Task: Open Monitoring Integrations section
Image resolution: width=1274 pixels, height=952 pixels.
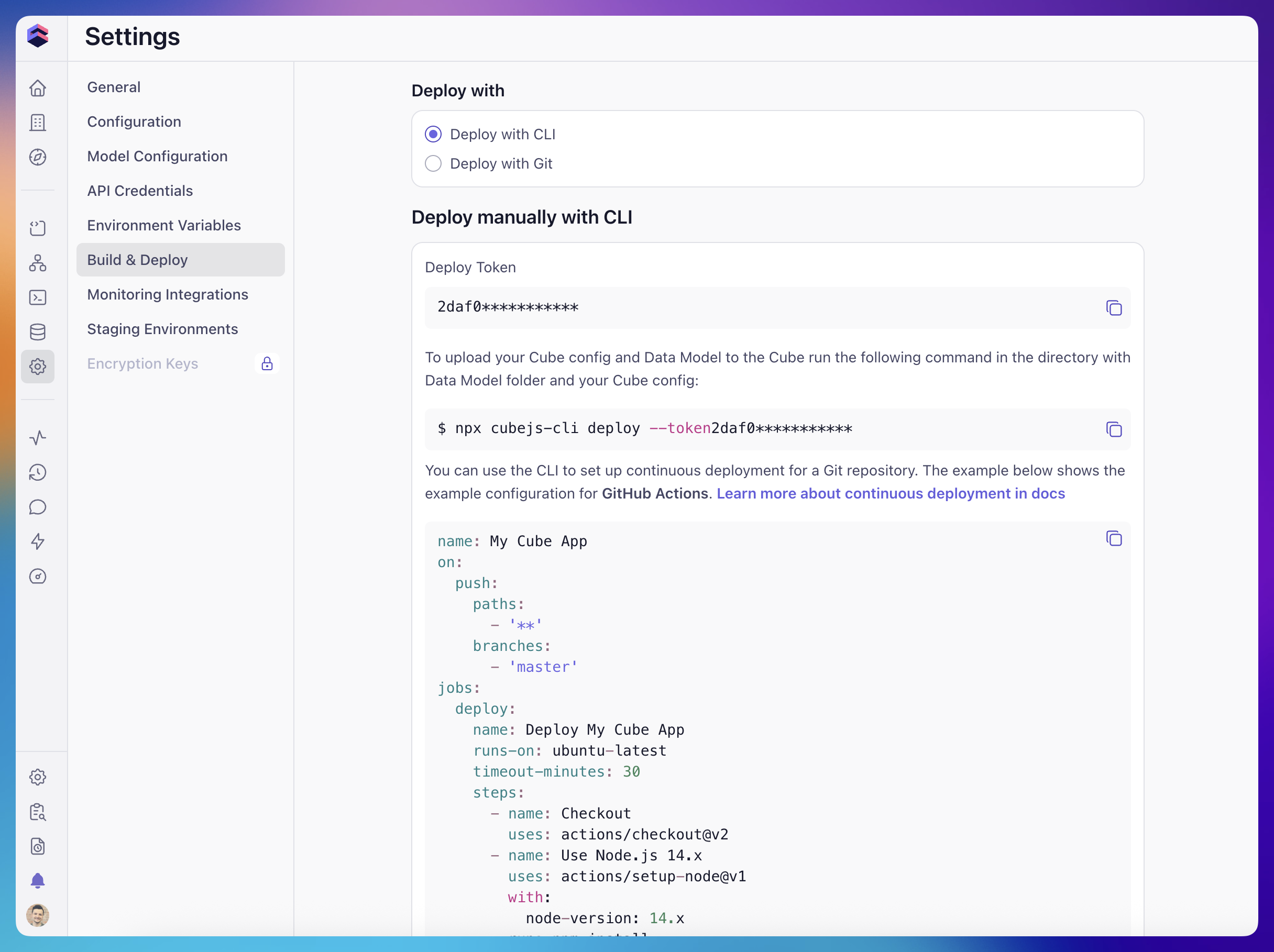Action: tap(180, 294)
